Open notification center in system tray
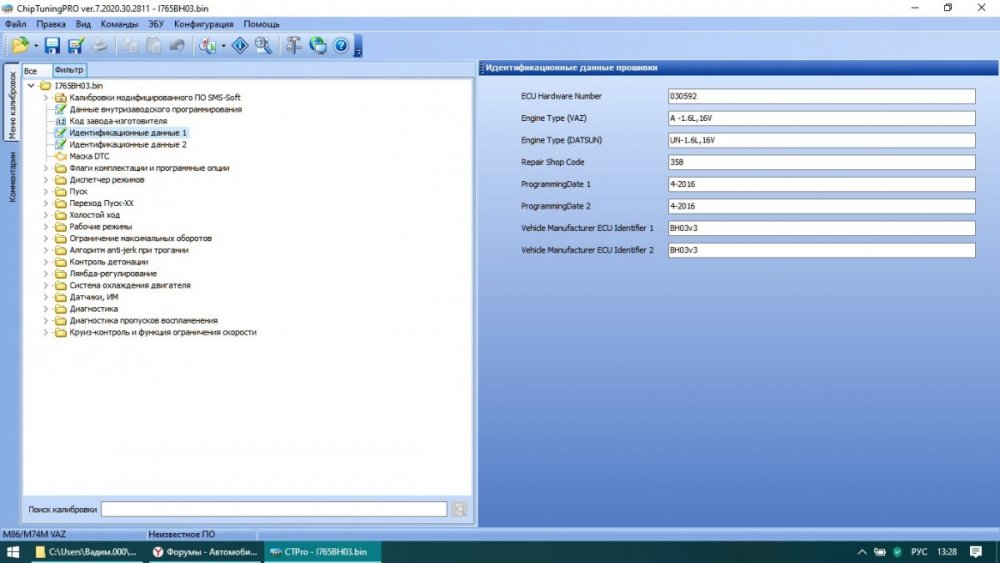 tap(976, 552)
